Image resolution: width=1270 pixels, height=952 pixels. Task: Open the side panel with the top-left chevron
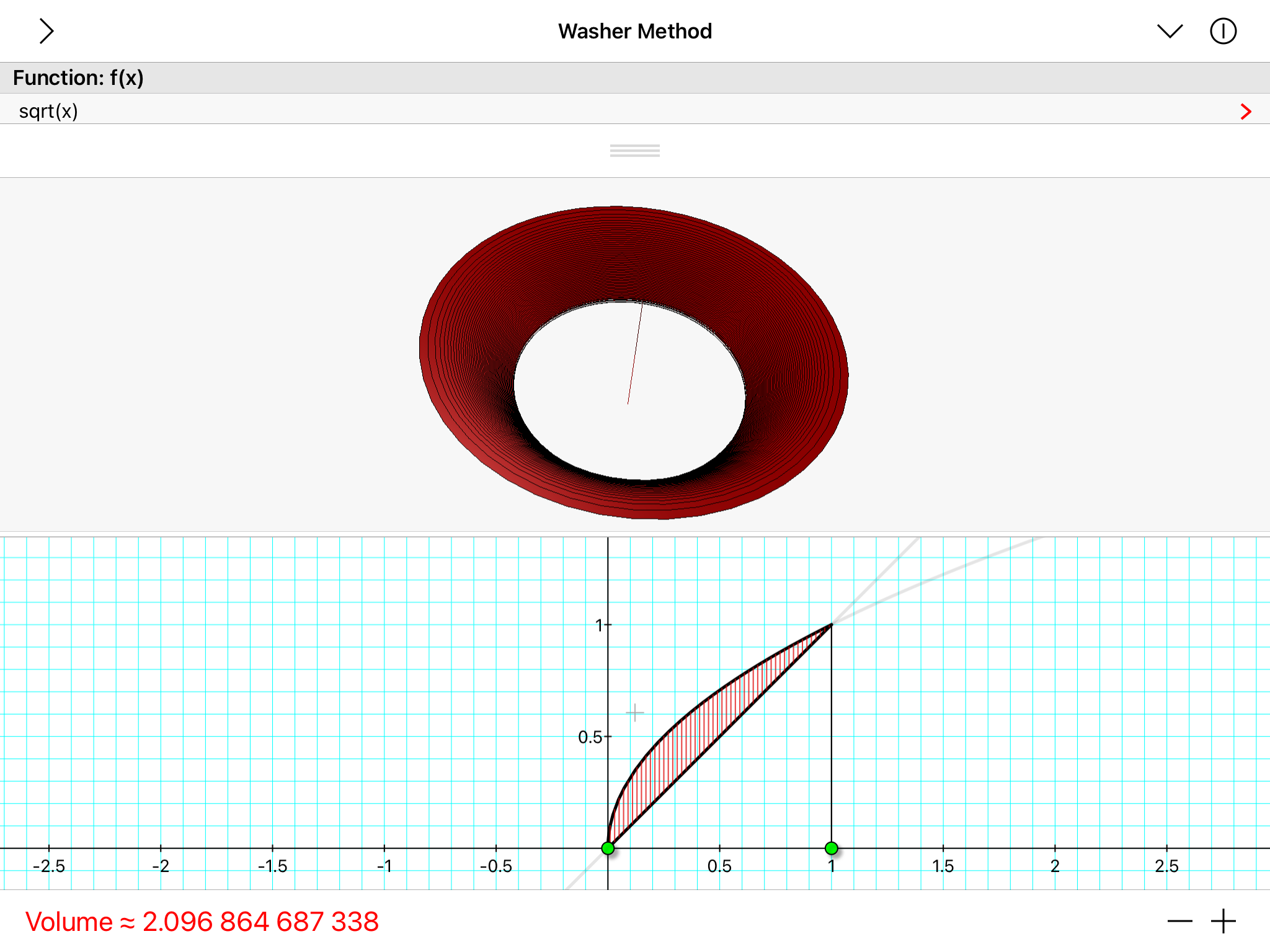coord(47,31)
